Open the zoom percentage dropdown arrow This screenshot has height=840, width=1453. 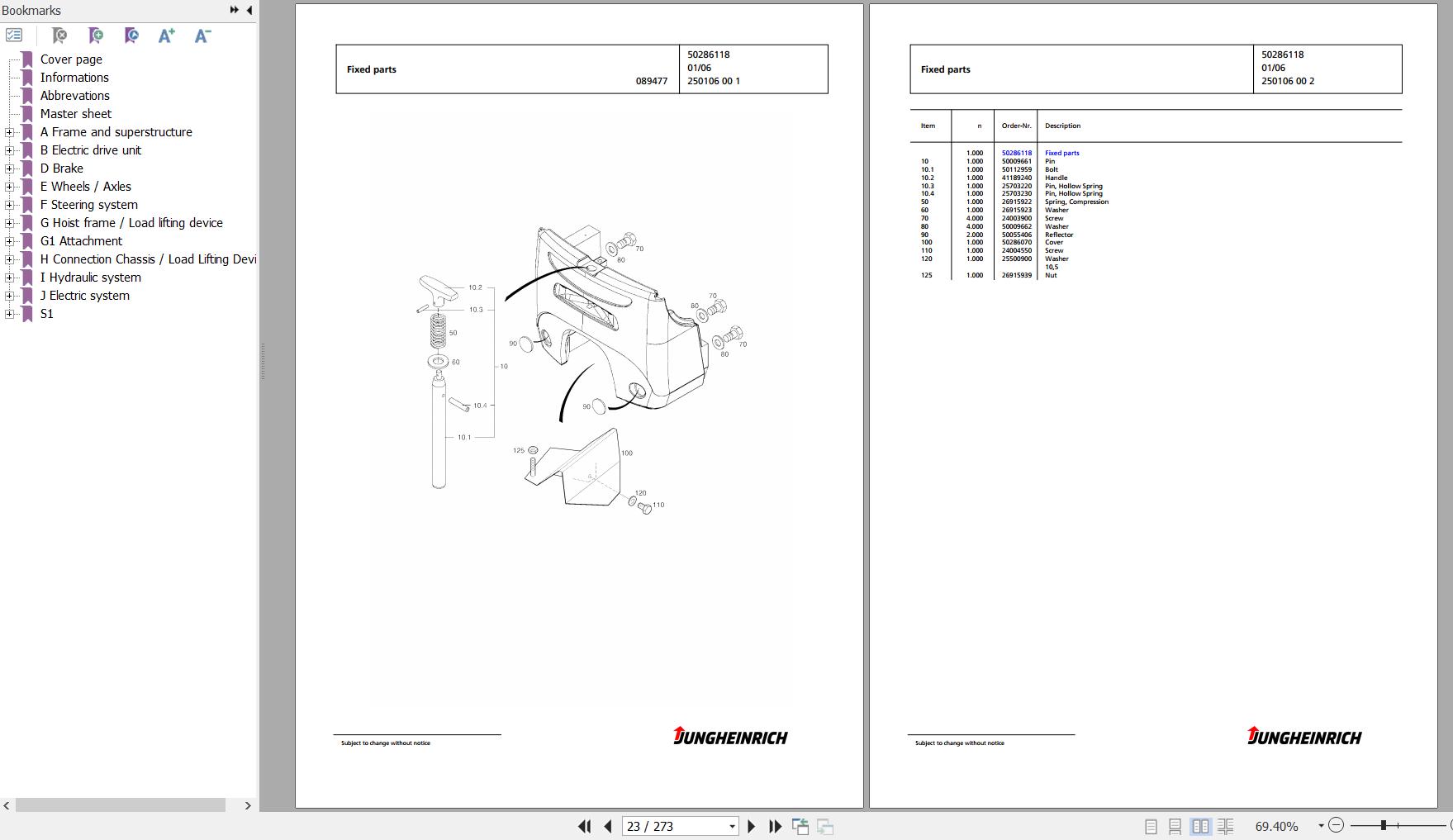pos(1321,826)
